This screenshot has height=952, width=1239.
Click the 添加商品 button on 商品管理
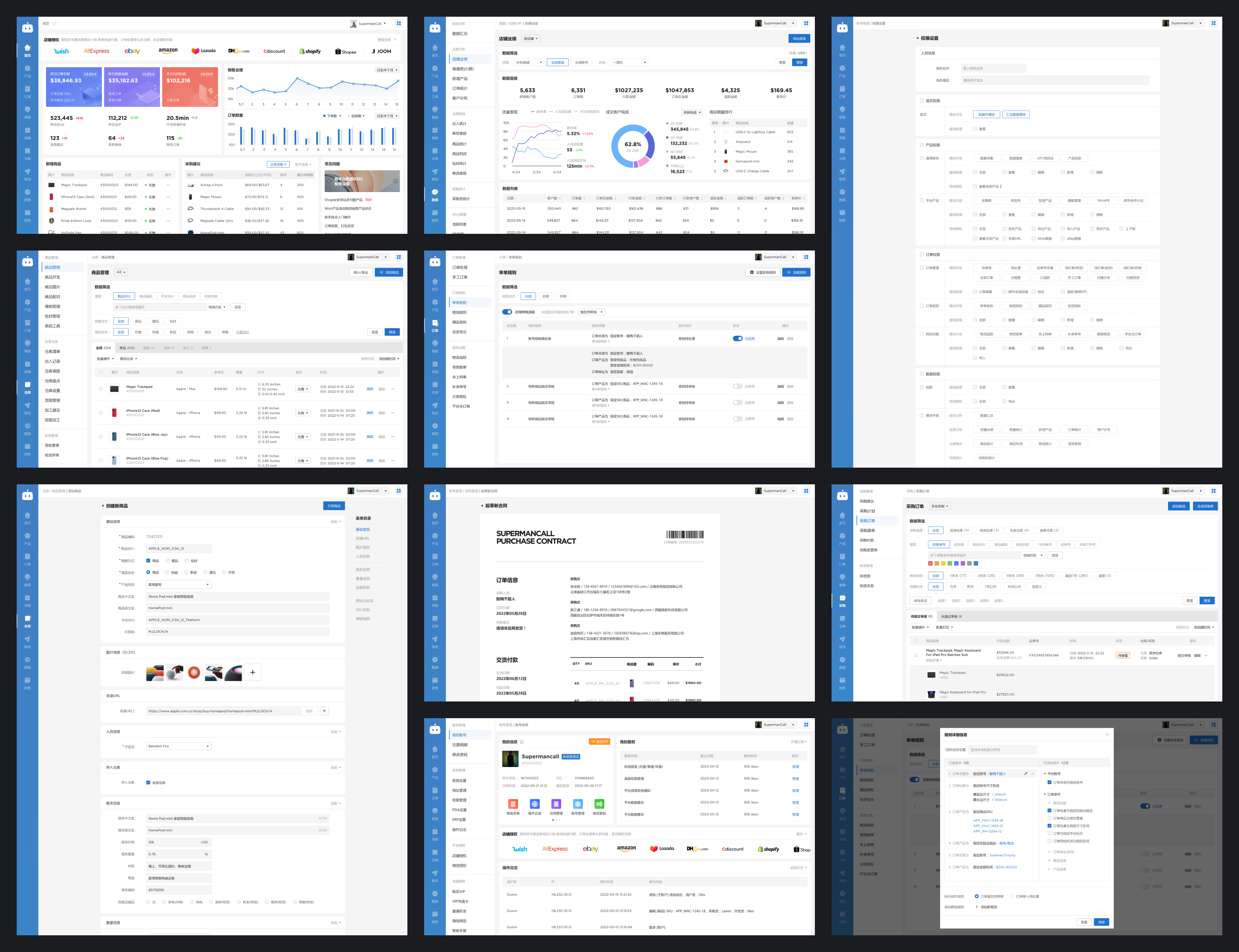click(x=389, y=272)
